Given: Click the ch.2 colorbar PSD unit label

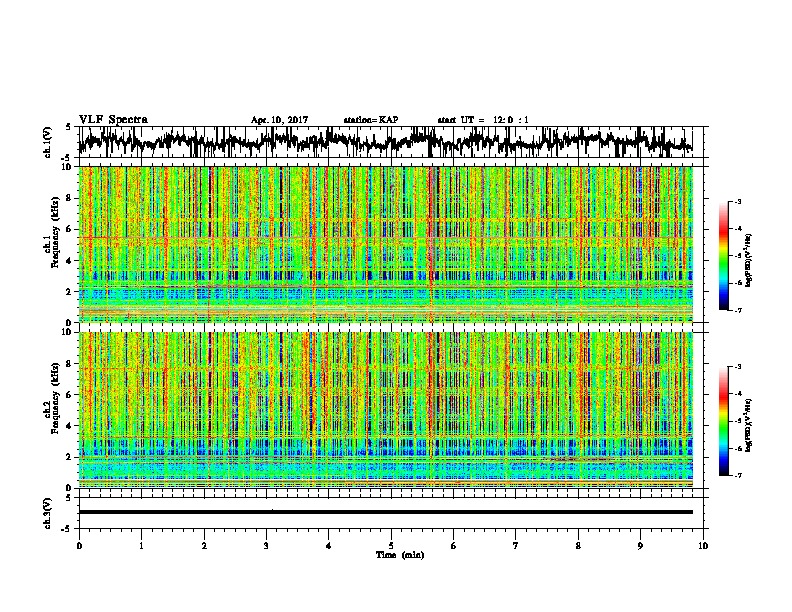Looking at the screenshot, I should (750, 425).
